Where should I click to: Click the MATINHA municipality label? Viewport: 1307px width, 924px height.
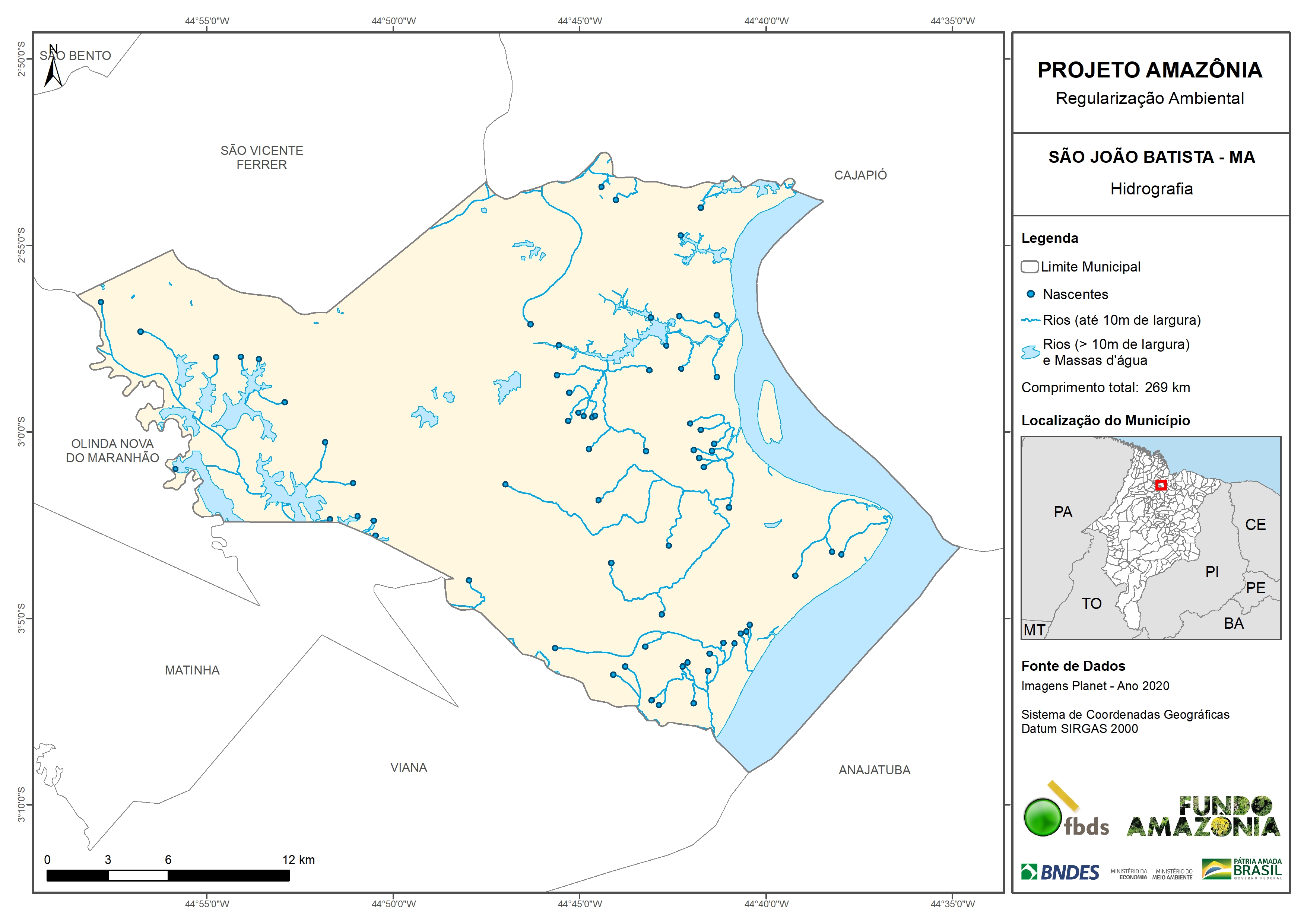193,671
